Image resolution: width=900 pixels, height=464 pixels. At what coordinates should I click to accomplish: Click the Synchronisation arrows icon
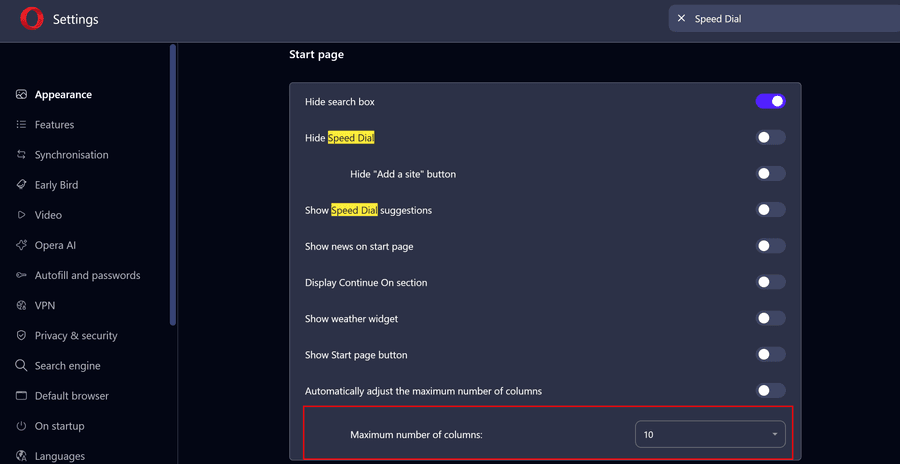[x=21, y=155]
